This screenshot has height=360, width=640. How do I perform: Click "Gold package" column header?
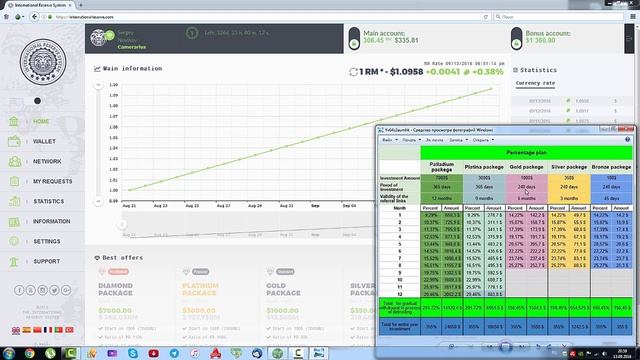click(x=527, y=167)
